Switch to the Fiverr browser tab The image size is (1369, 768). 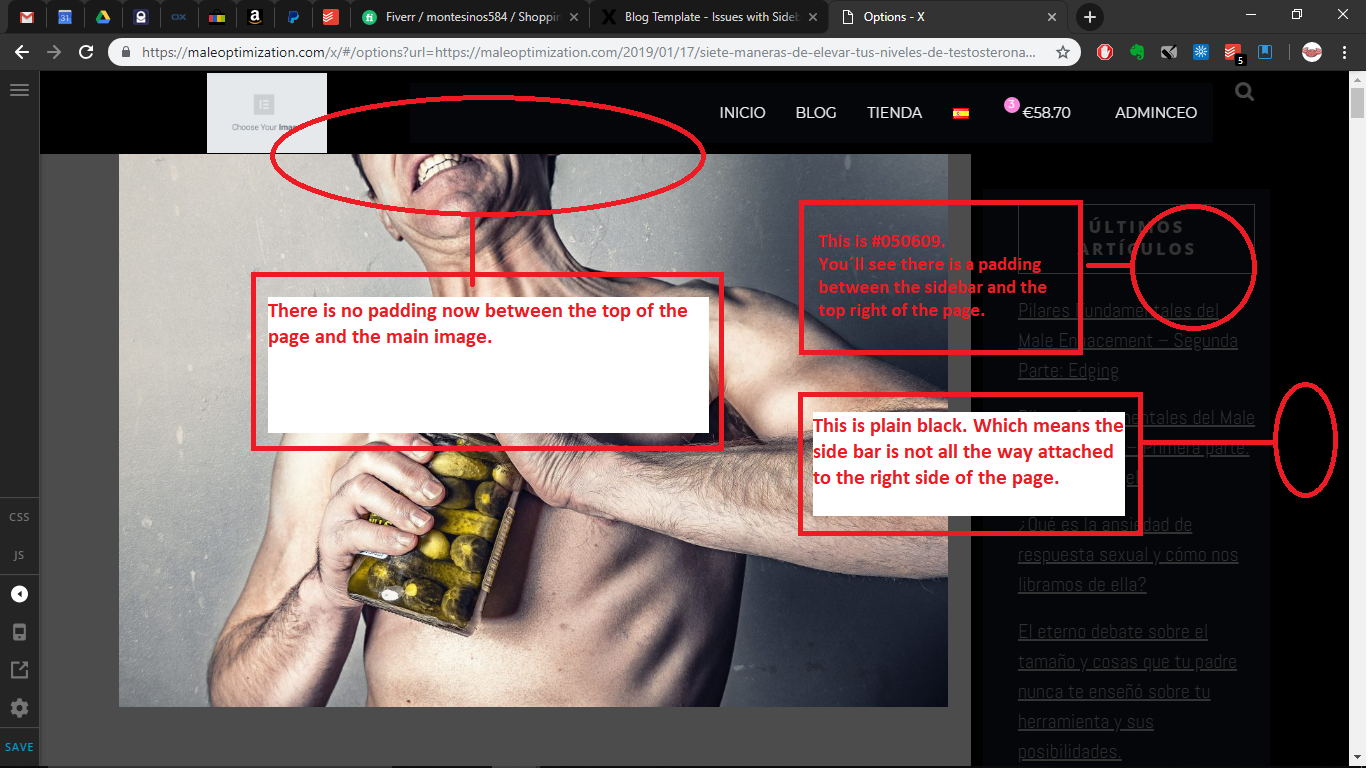(472, 17)
